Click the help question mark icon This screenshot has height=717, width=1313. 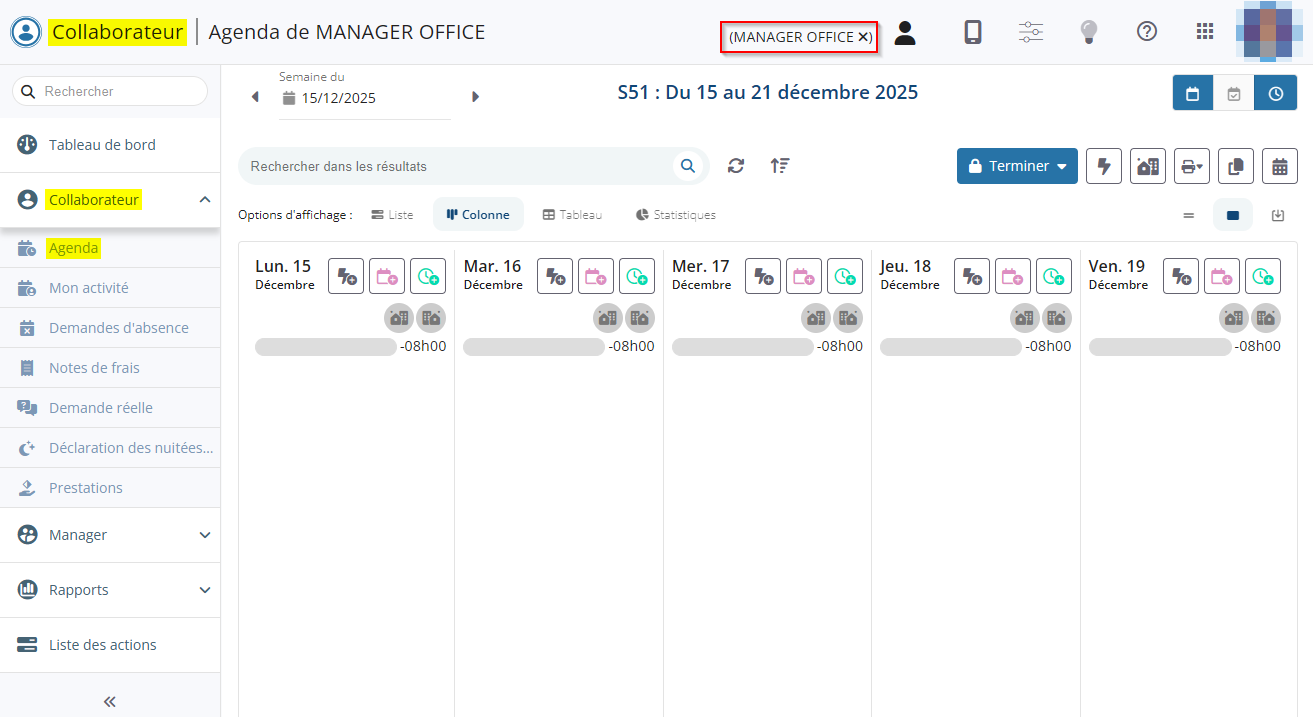(1147, 32)
